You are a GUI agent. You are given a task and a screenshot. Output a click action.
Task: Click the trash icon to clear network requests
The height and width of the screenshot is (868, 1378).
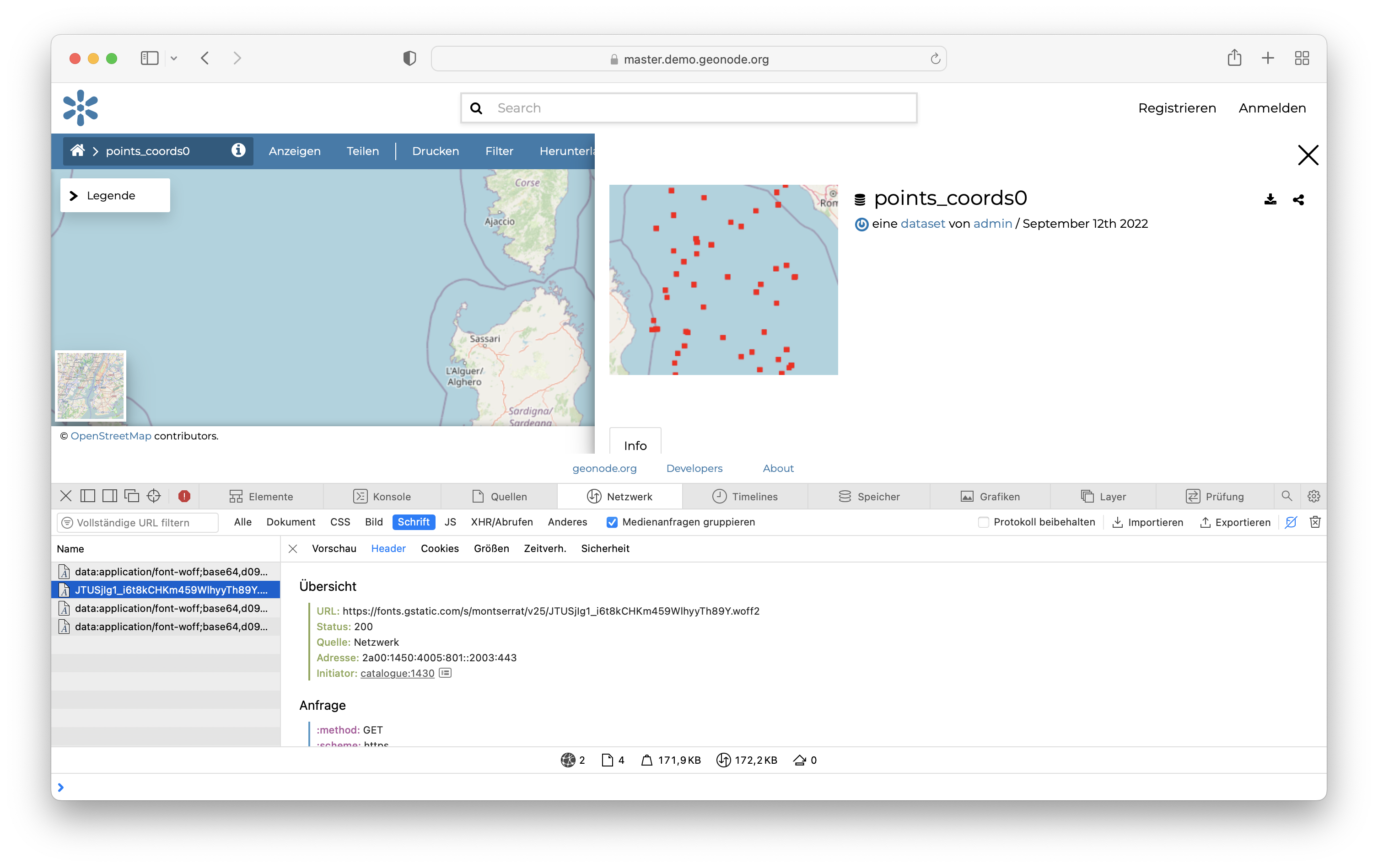[x=1314, y=522]
